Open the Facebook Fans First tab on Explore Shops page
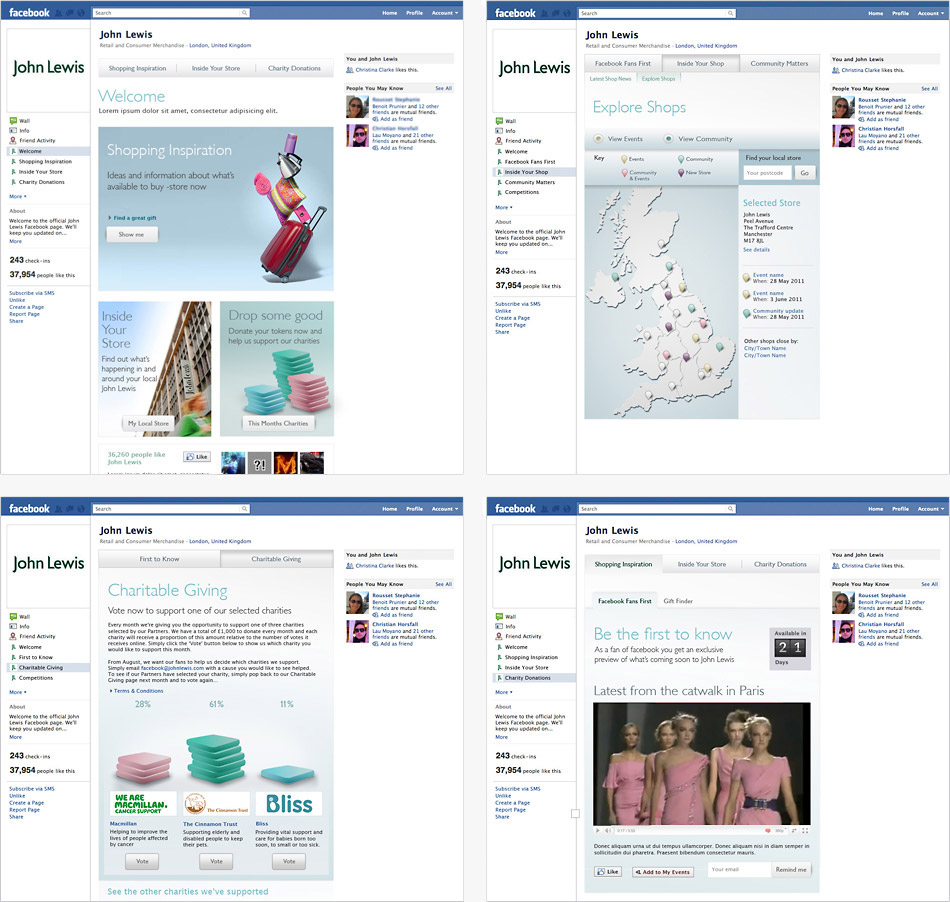The height and width of the screenshot is (902, 950). point(623,64)
